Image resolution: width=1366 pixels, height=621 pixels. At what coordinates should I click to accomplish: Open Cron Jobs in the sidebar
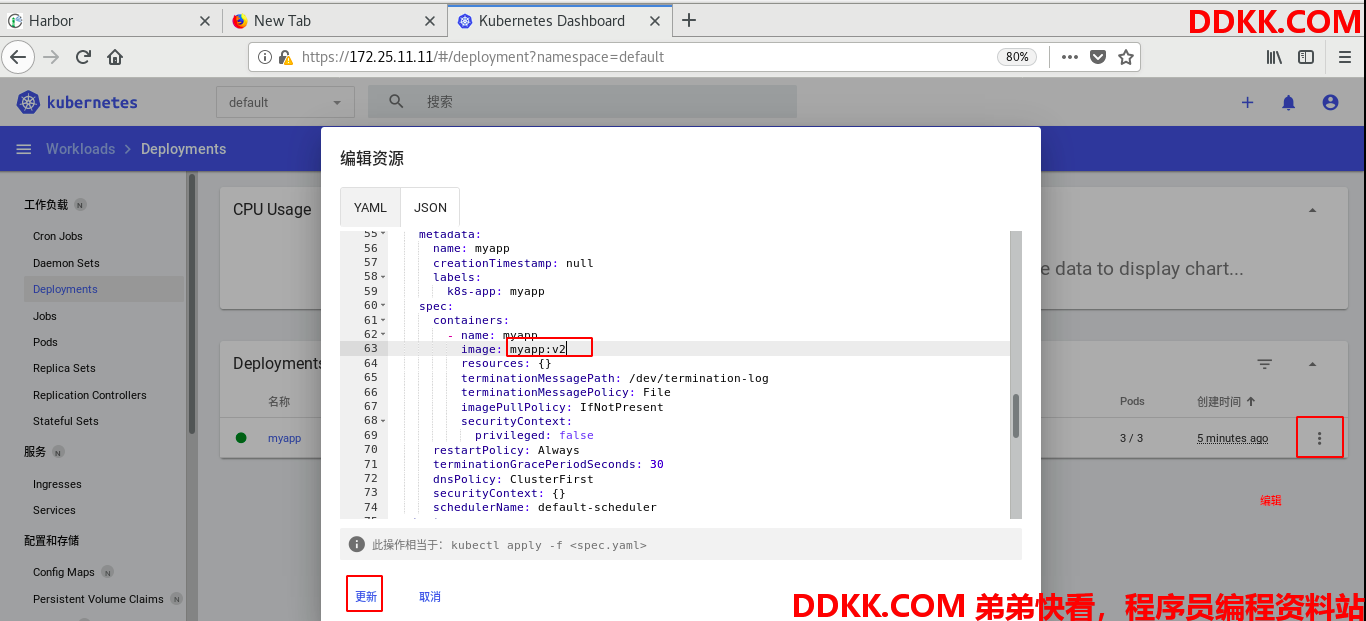58,236
